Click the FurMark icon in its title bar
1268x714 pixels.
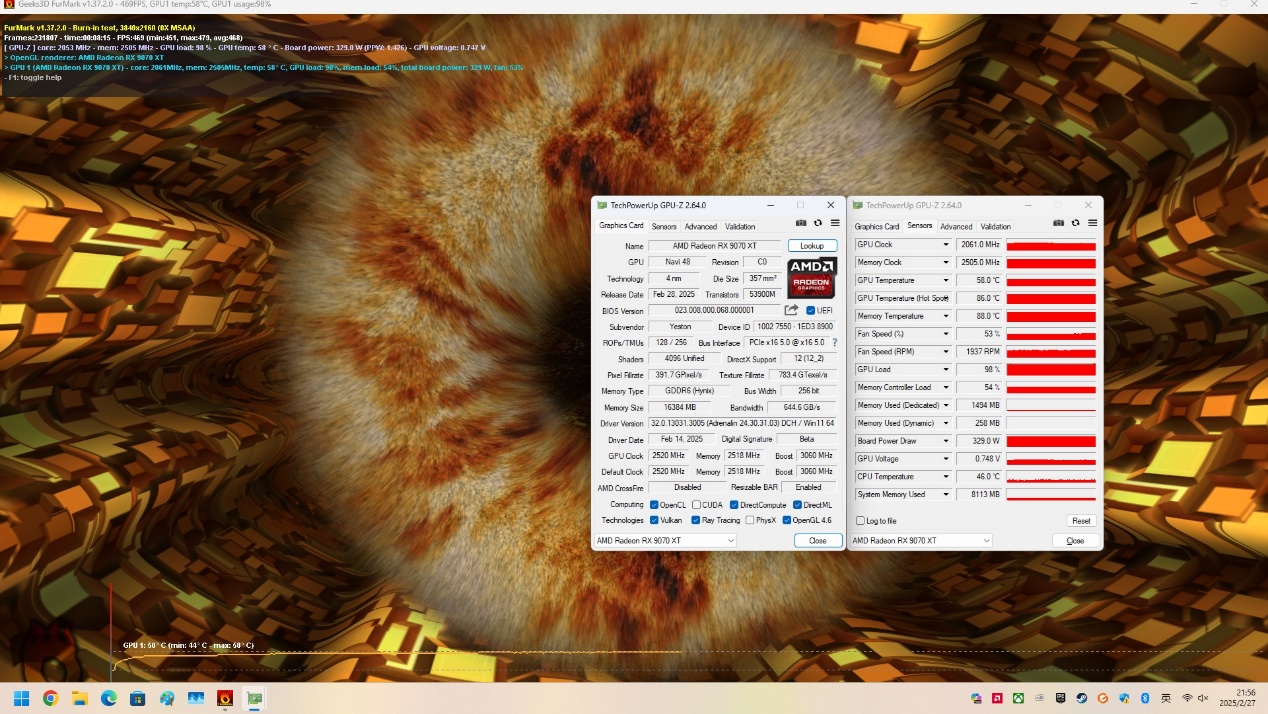(x=8, y=5)
